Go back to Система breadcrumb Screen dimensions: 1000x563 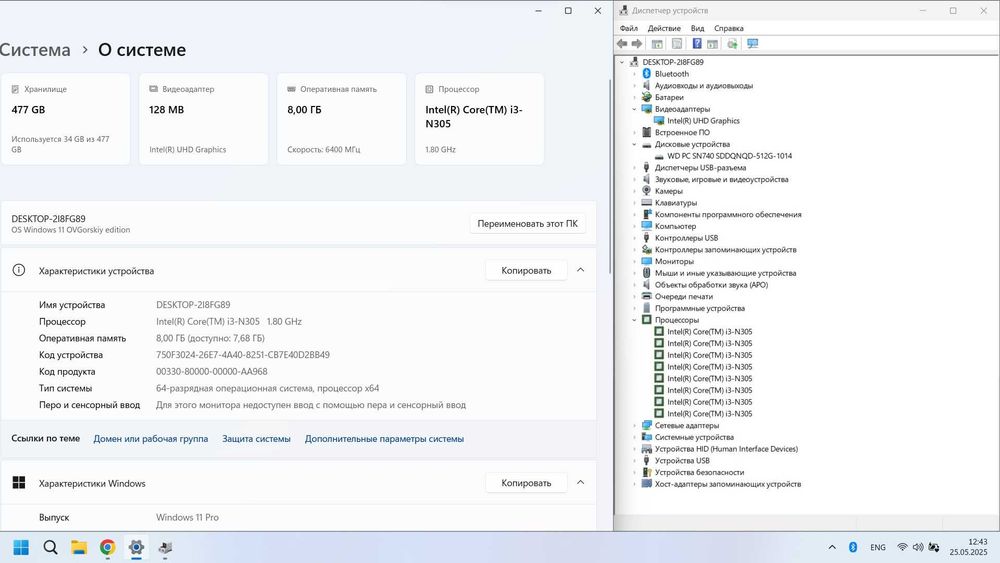[35, 50]
